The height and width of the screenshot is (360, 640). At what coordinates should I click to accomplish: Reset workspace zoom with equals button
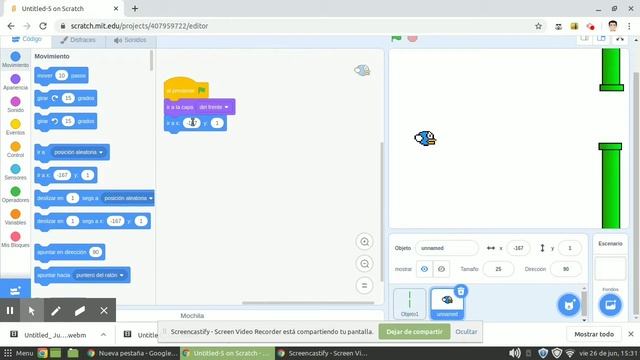(x=364, y=285)
